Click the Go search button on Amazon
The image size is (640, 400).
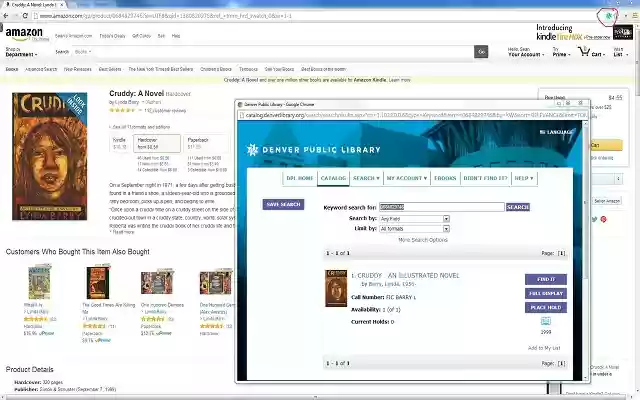click(x=481, y=52)
